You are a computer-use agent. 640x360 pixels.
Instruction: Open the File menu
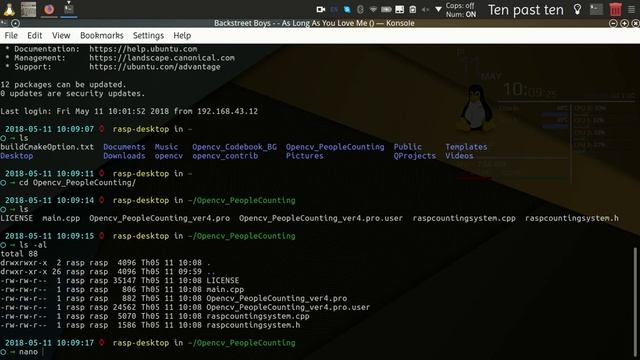pos(11,36)
